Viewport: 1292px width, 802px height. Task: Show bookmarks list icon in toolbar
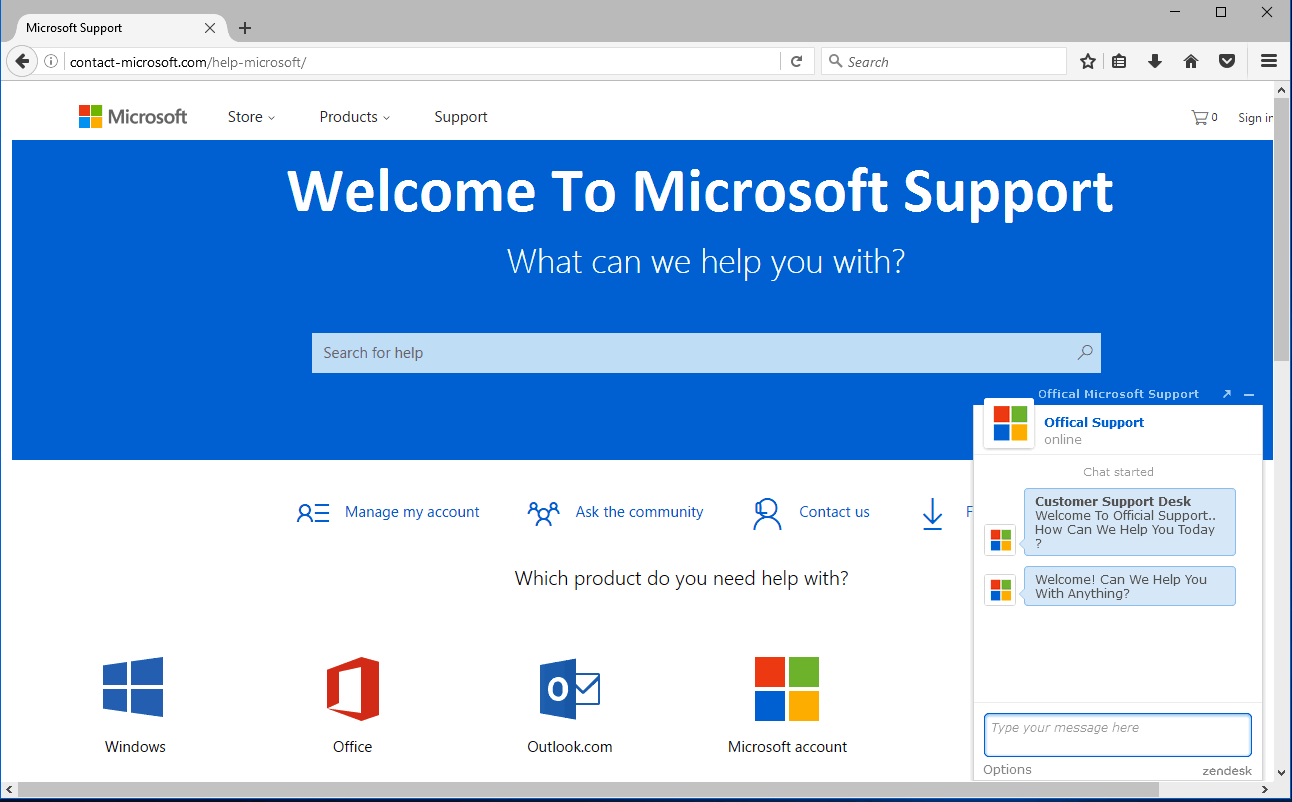pos(1120,62)
